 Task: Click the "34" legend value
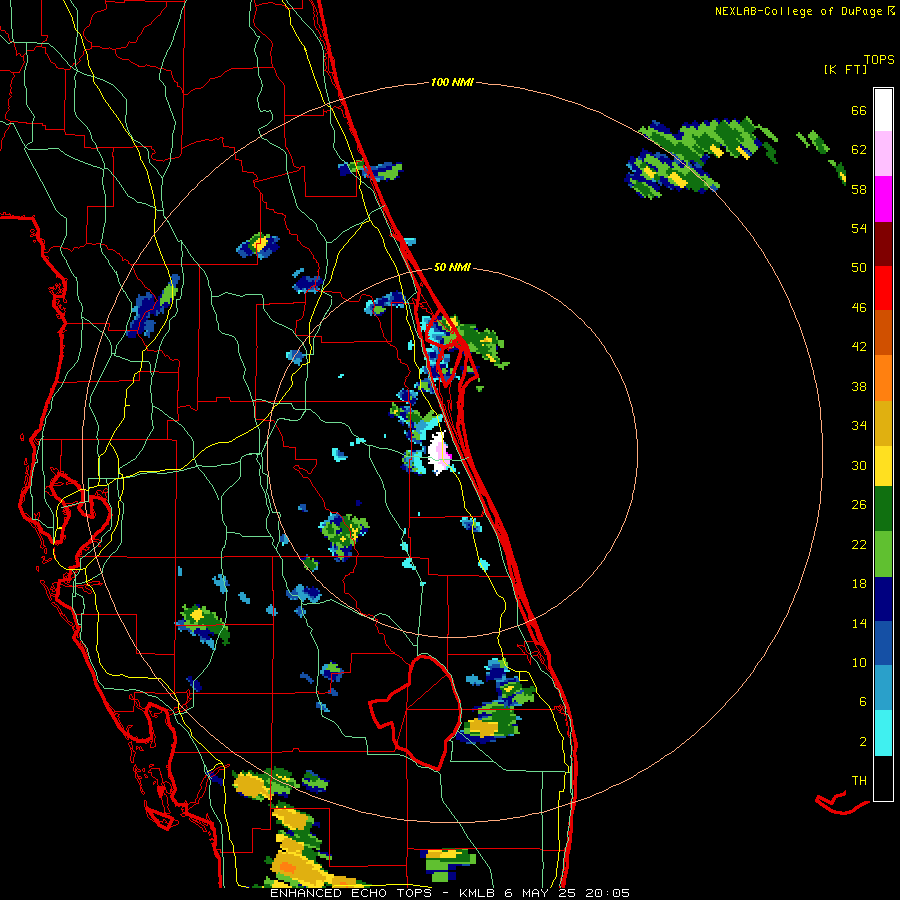[x=859, y=426]
